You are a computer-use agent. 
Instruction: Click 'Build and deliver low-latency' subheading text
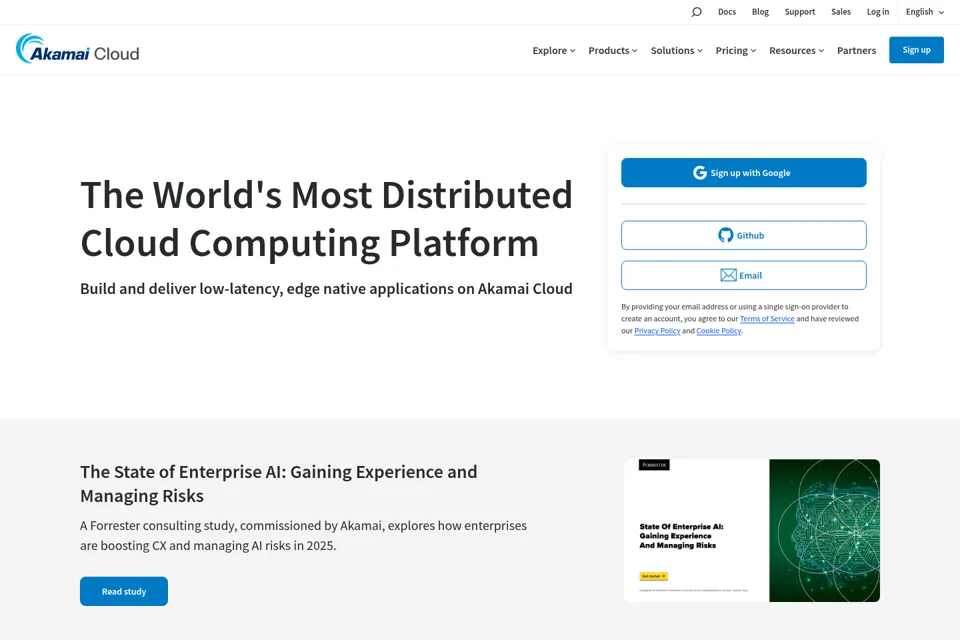pos(326,288)
